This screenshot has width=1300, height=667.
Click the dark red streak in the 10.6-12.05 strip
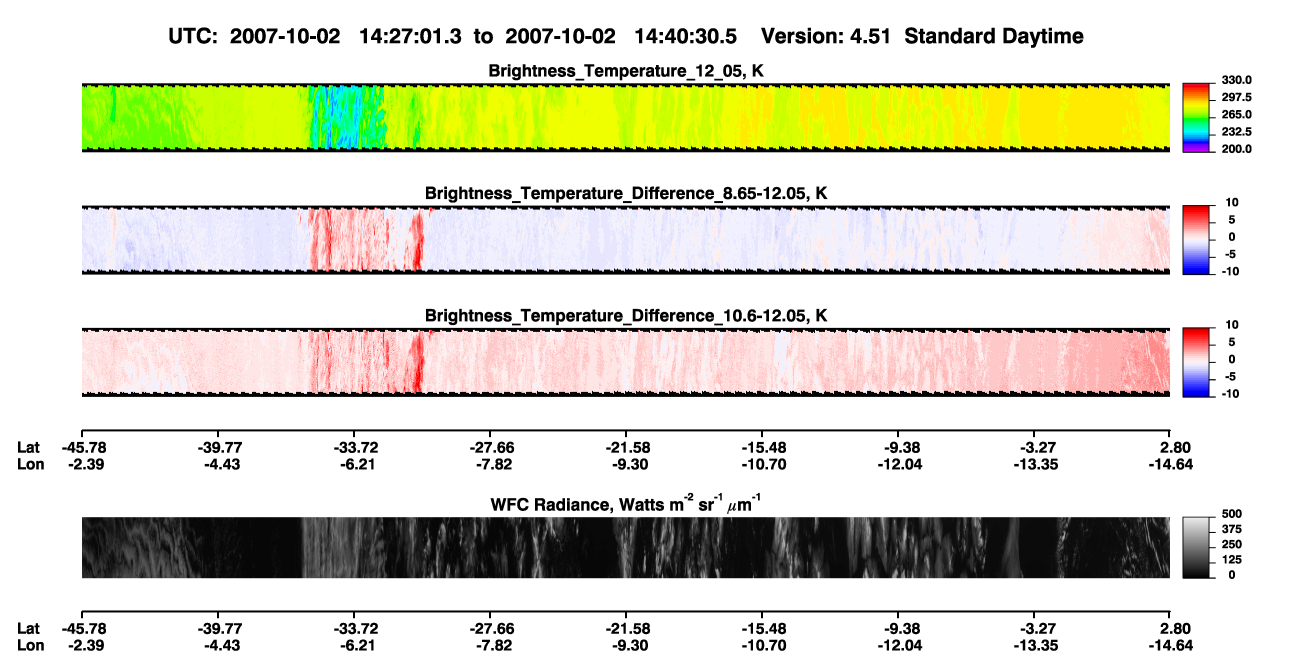click(x=417, y=362)
